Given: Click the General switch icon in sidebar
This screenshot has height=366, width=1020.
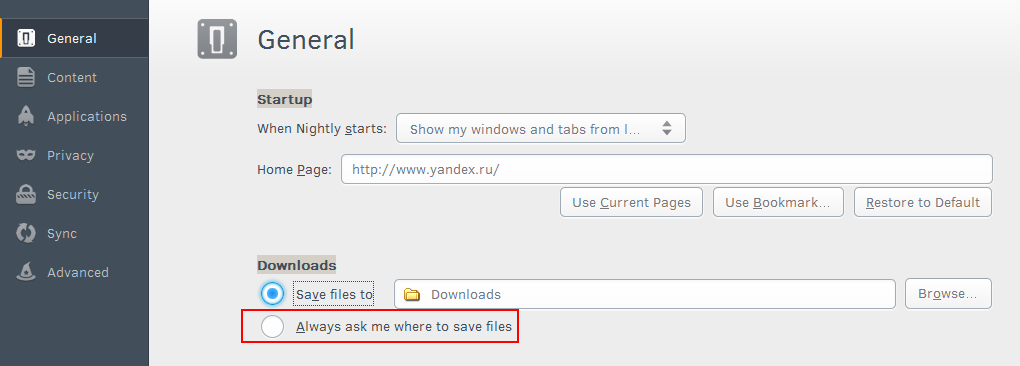Looking at the screenshot, I should (x=26, y=38).
